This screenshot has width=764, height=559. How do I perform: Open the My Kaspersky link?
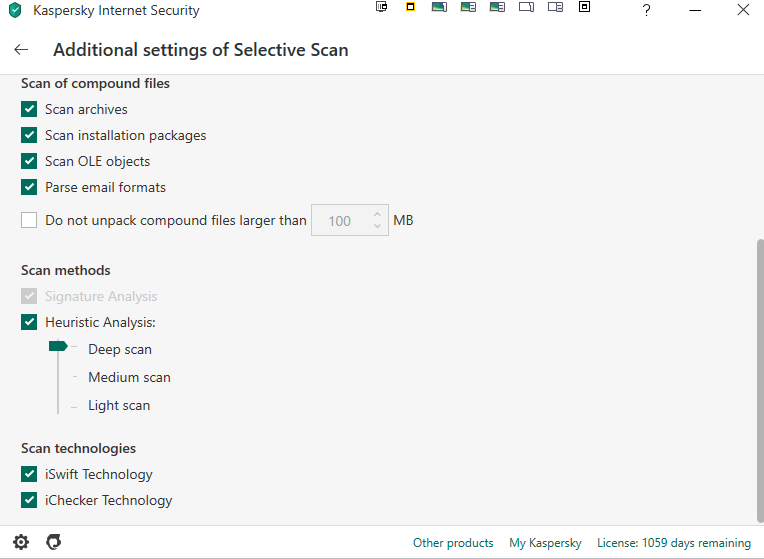point(545,543)
